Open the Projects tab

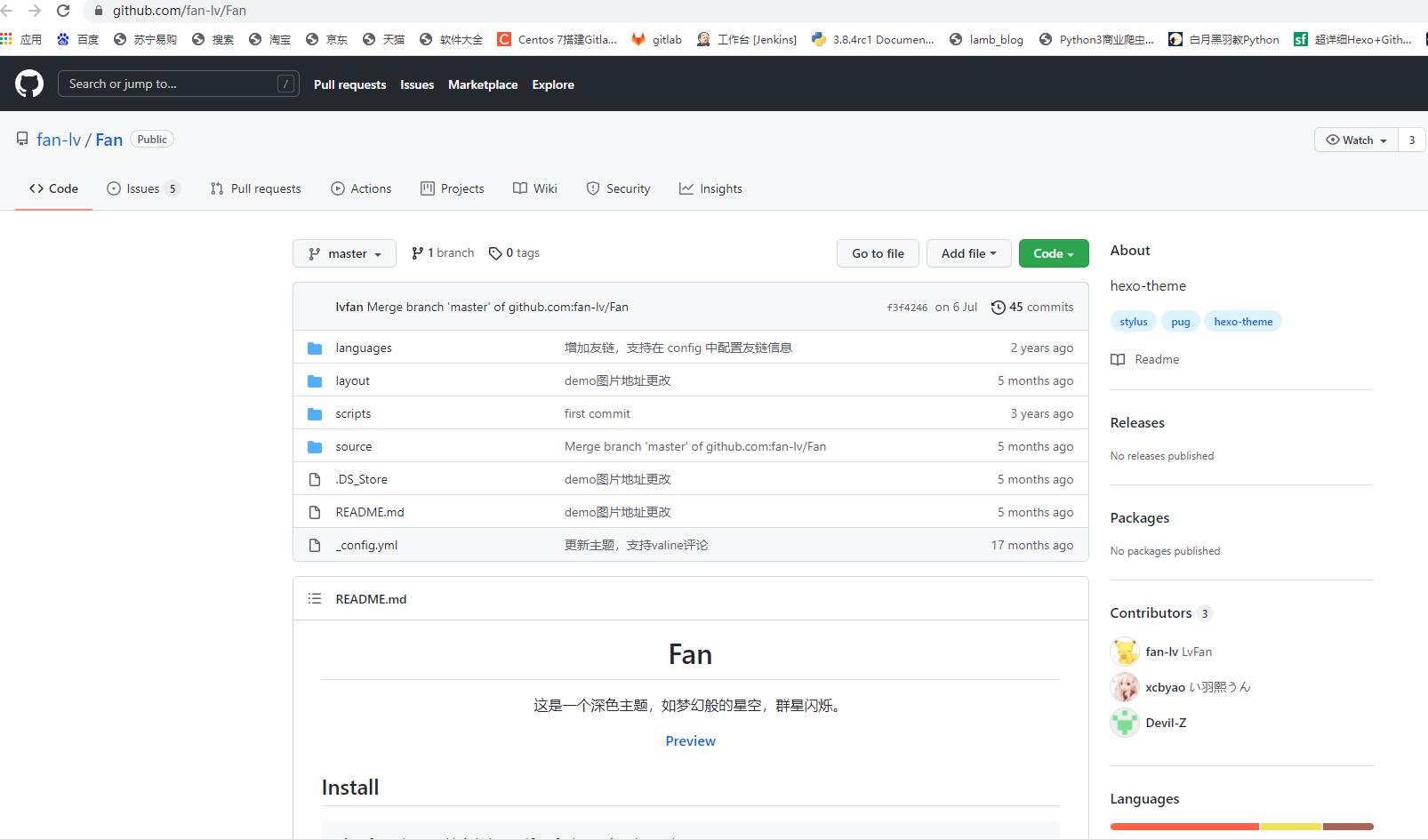pos(453,188)
